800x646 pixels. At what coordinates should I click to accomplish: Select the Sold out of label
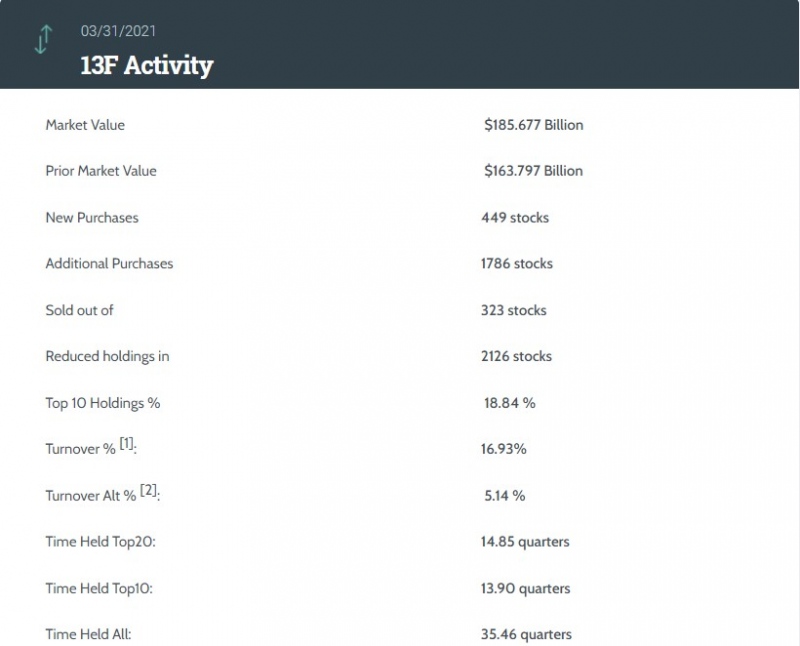79,310
